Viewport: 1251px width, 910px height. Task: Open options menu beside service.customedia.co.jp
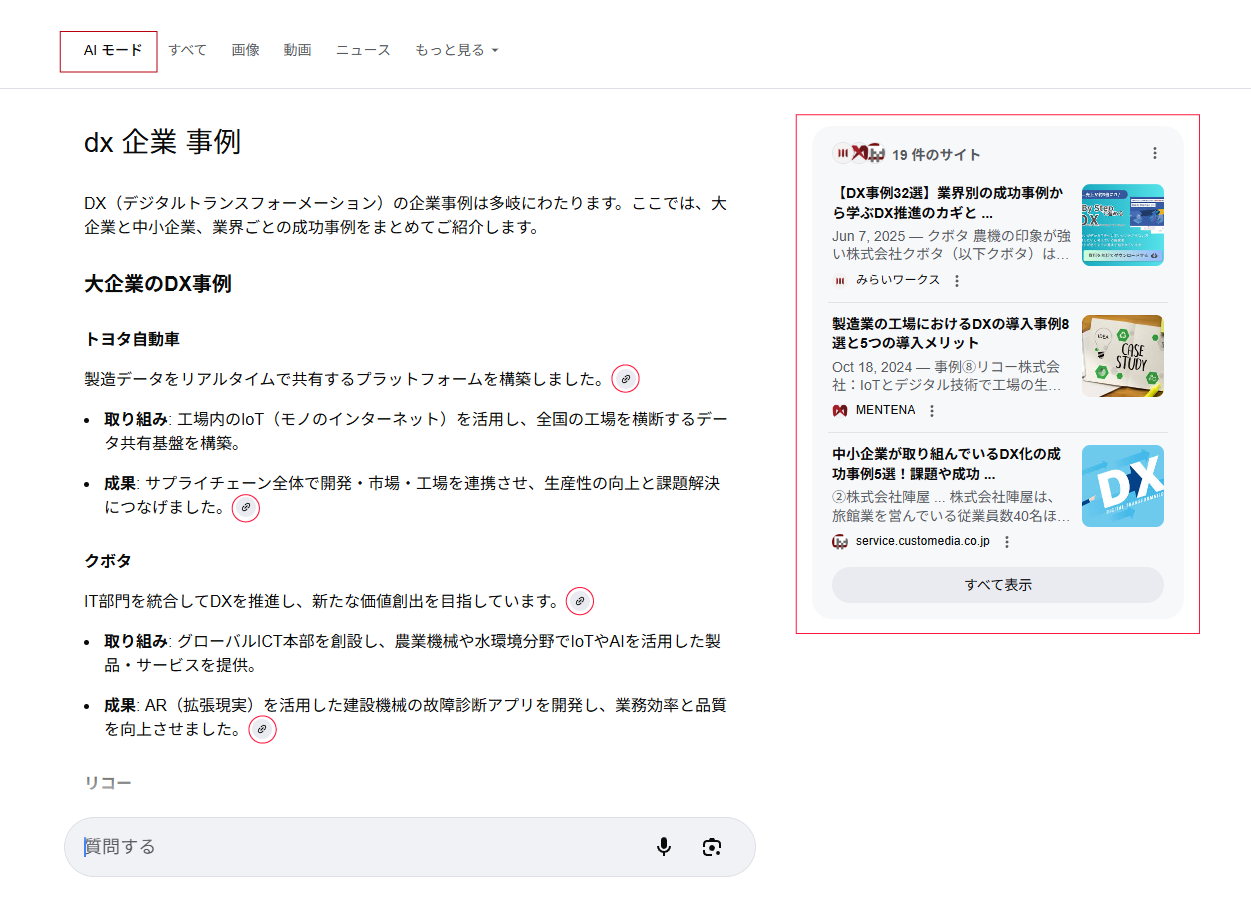1007,542
